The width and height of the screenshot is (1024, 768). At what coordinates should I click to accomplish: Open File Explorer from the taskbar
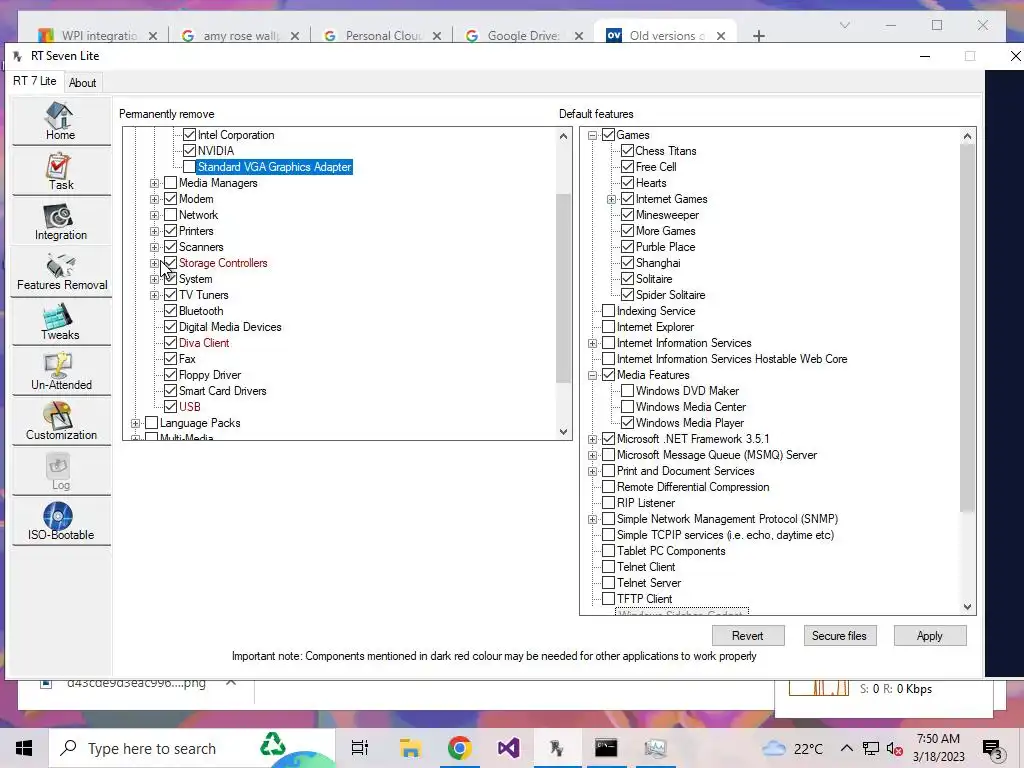click(410, 748)
